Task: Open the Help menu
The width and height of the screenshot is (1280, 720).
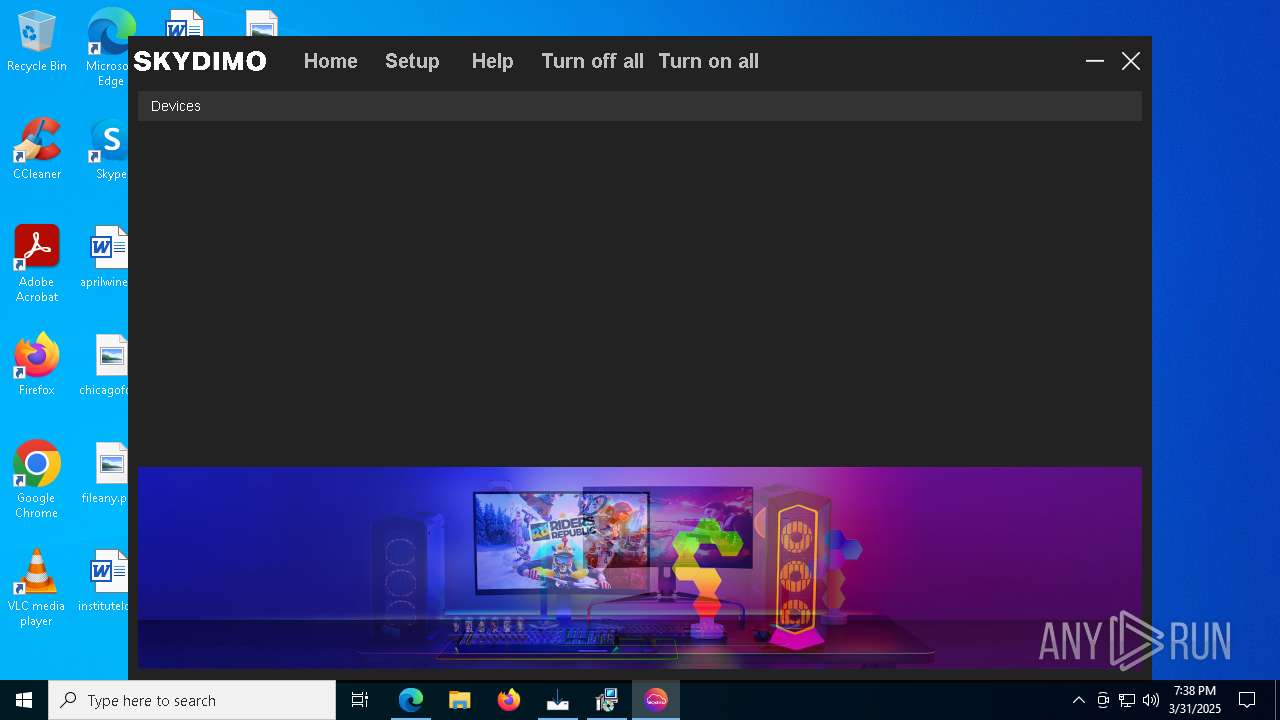Action: (492, 61)
